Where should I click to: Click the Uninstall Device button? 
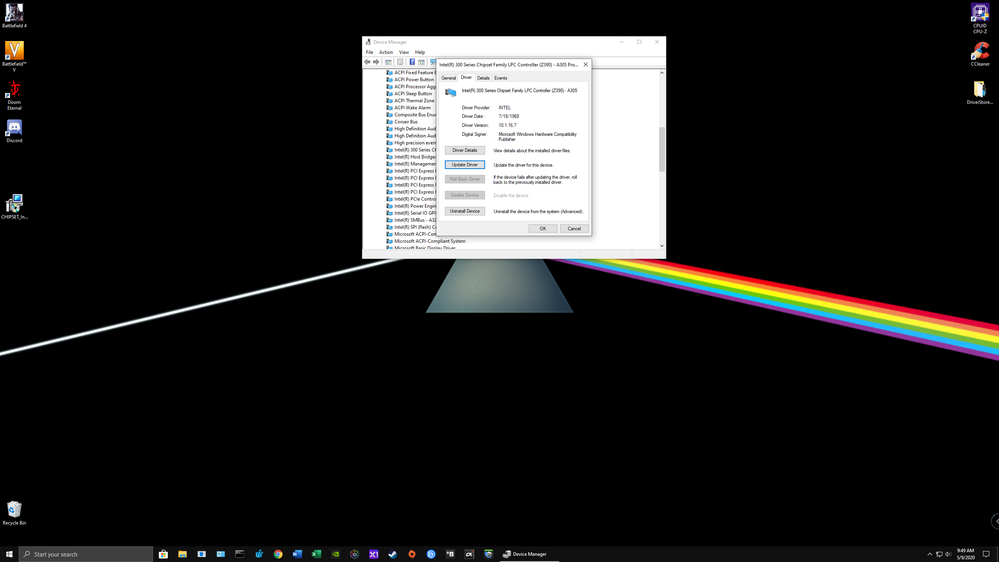[464, 211]
